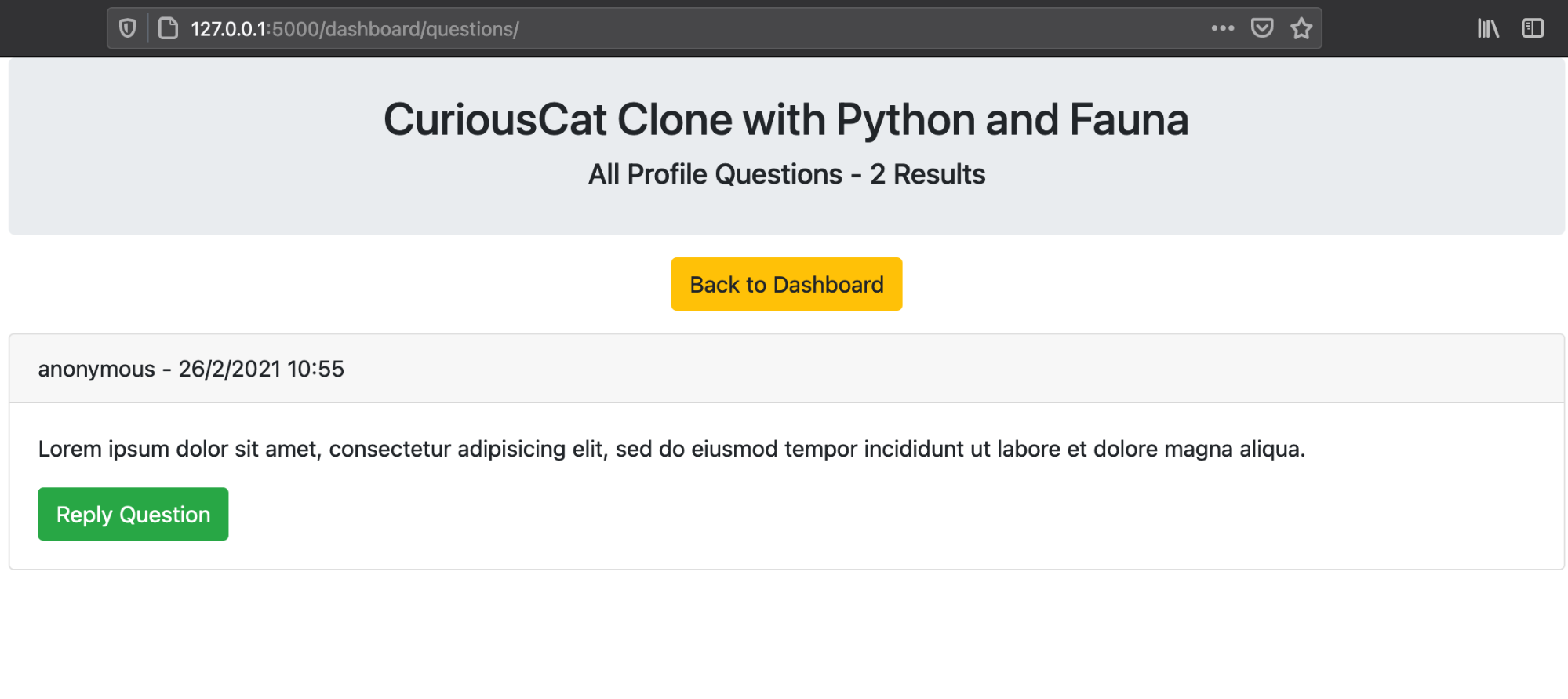Viewport: 1568px width, 699px height.
Task: Click the question's 26/2/2021 10:55 timestamp
Action: coord(261,369)
